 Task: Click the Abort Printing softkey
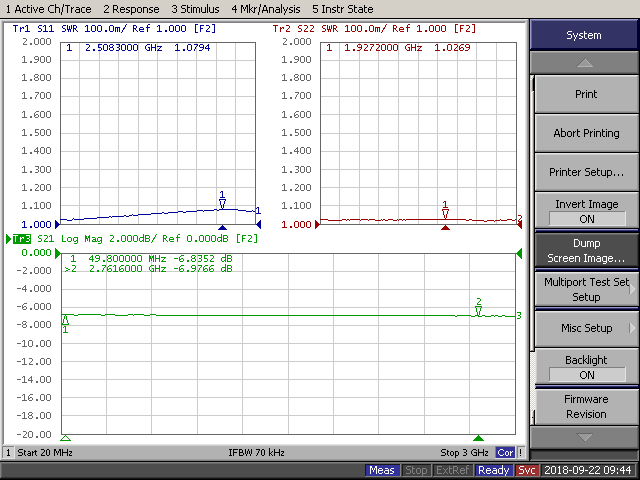(x=586, y=133)
